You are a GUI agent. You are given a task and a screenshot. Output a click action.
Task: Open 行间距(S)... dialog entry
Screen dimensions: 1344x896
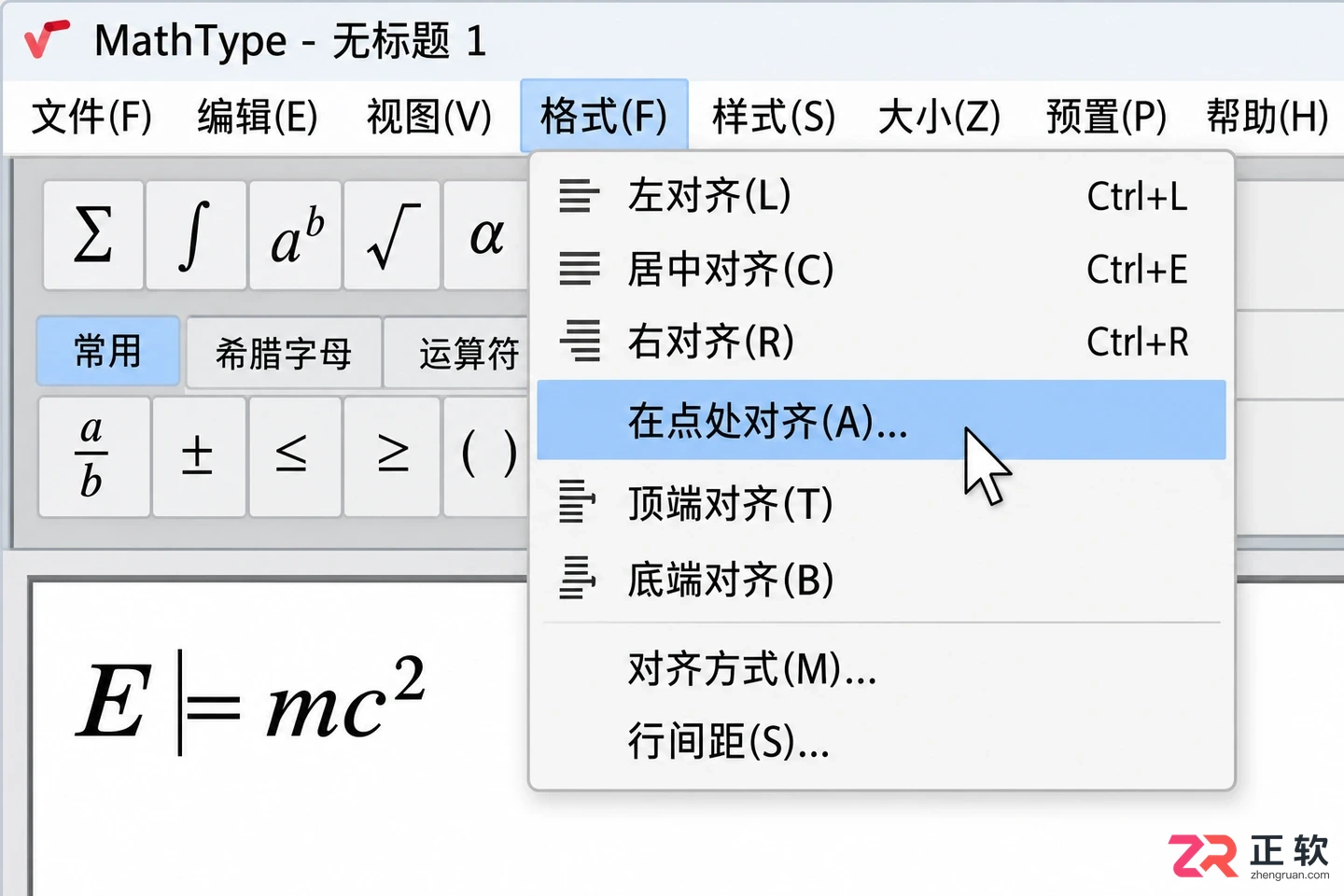pos(881,742)
